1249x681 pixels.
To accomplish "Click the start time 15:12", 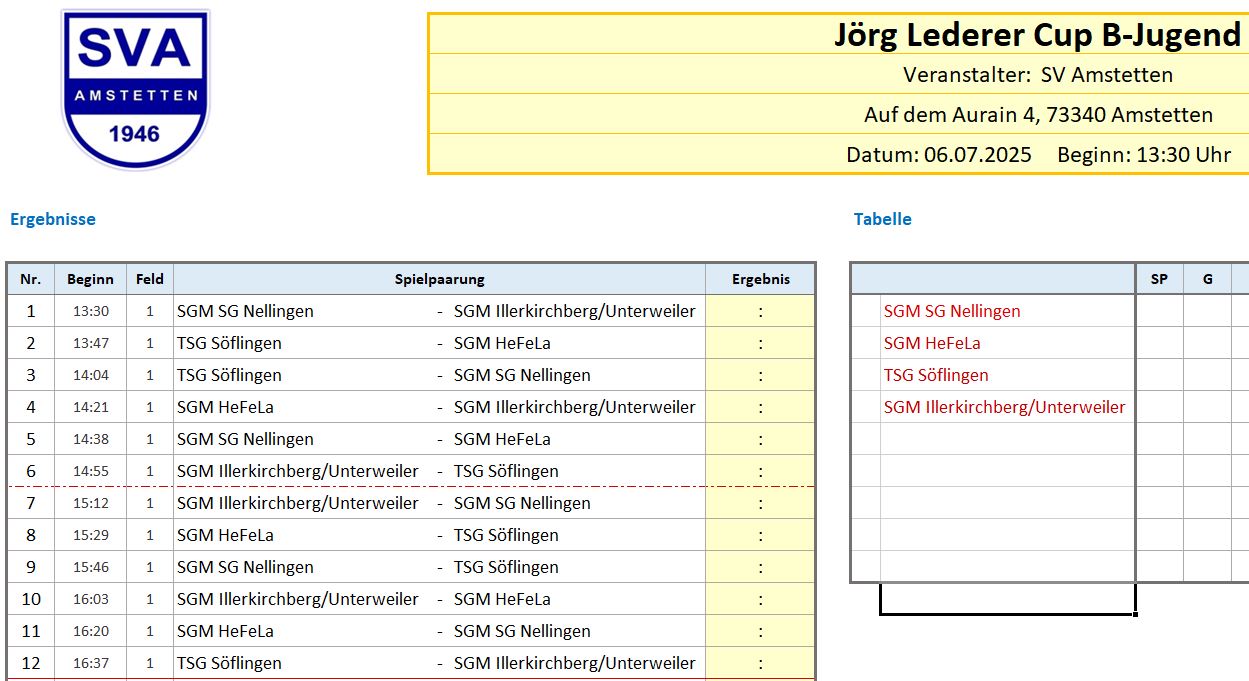I will tap(91, 503).
